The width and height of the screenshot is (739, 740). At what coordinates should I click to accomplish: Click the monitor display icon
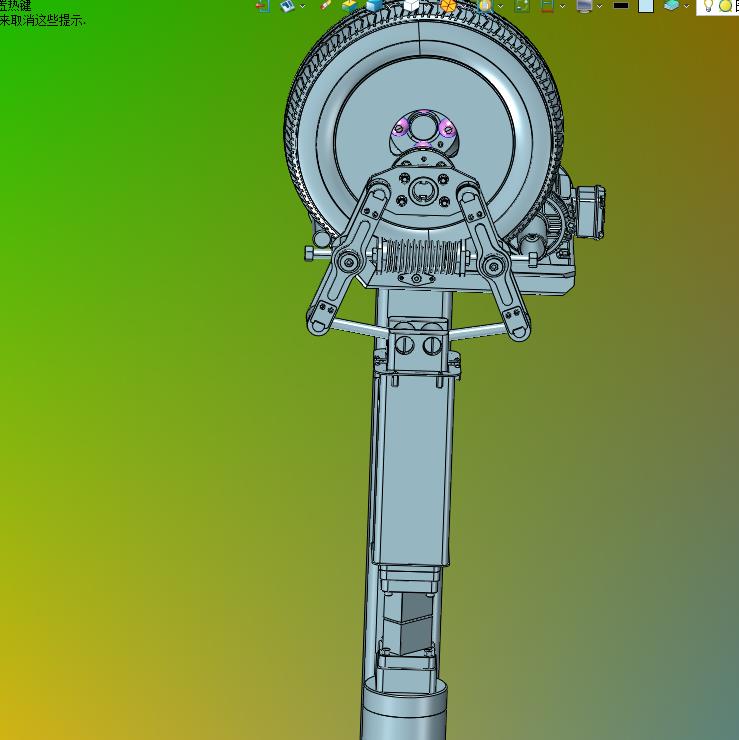(x=584, y=6)
